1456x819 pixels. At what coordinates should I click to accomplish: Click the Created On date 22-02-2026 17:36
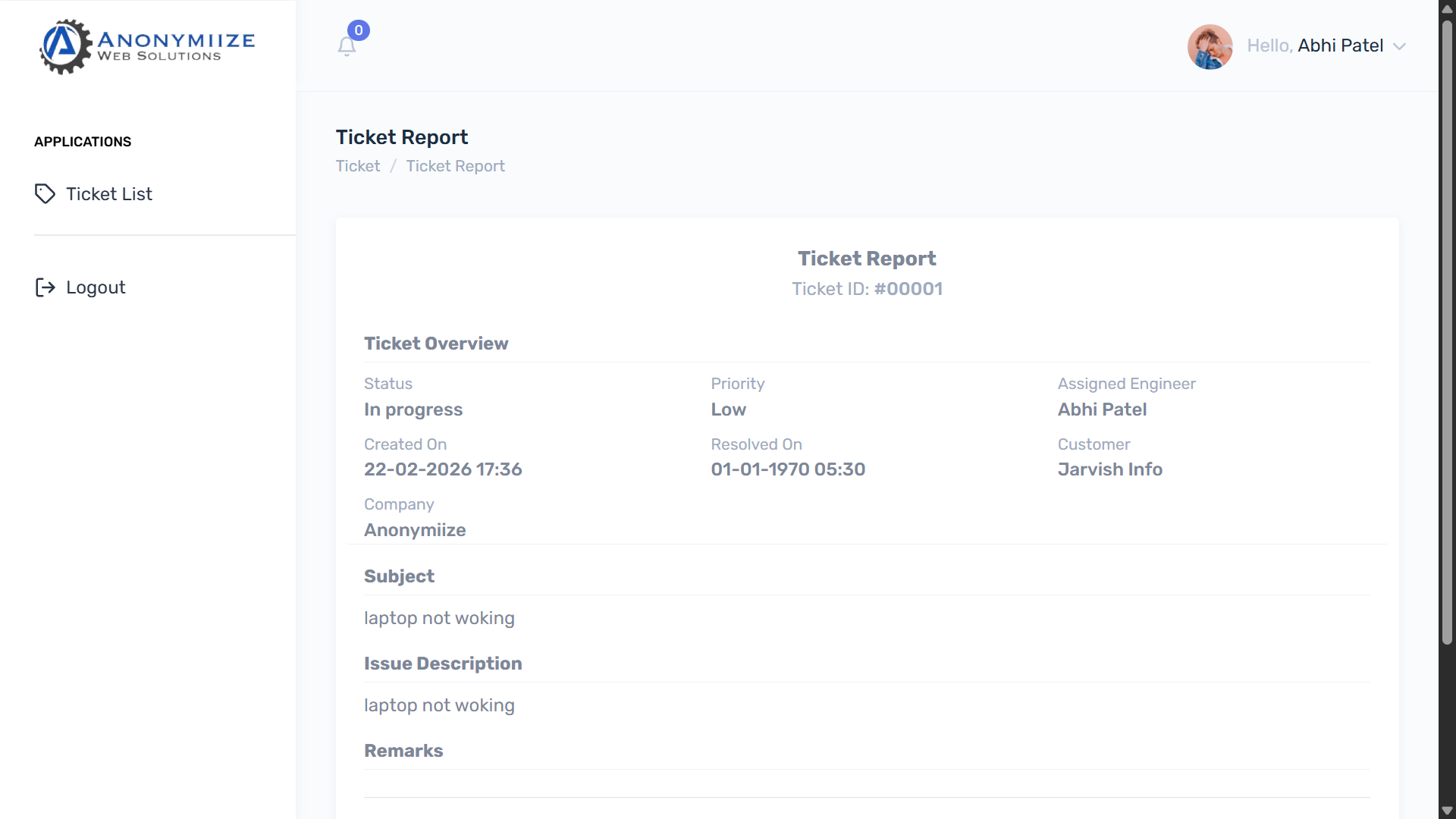[x=443, y=469]
